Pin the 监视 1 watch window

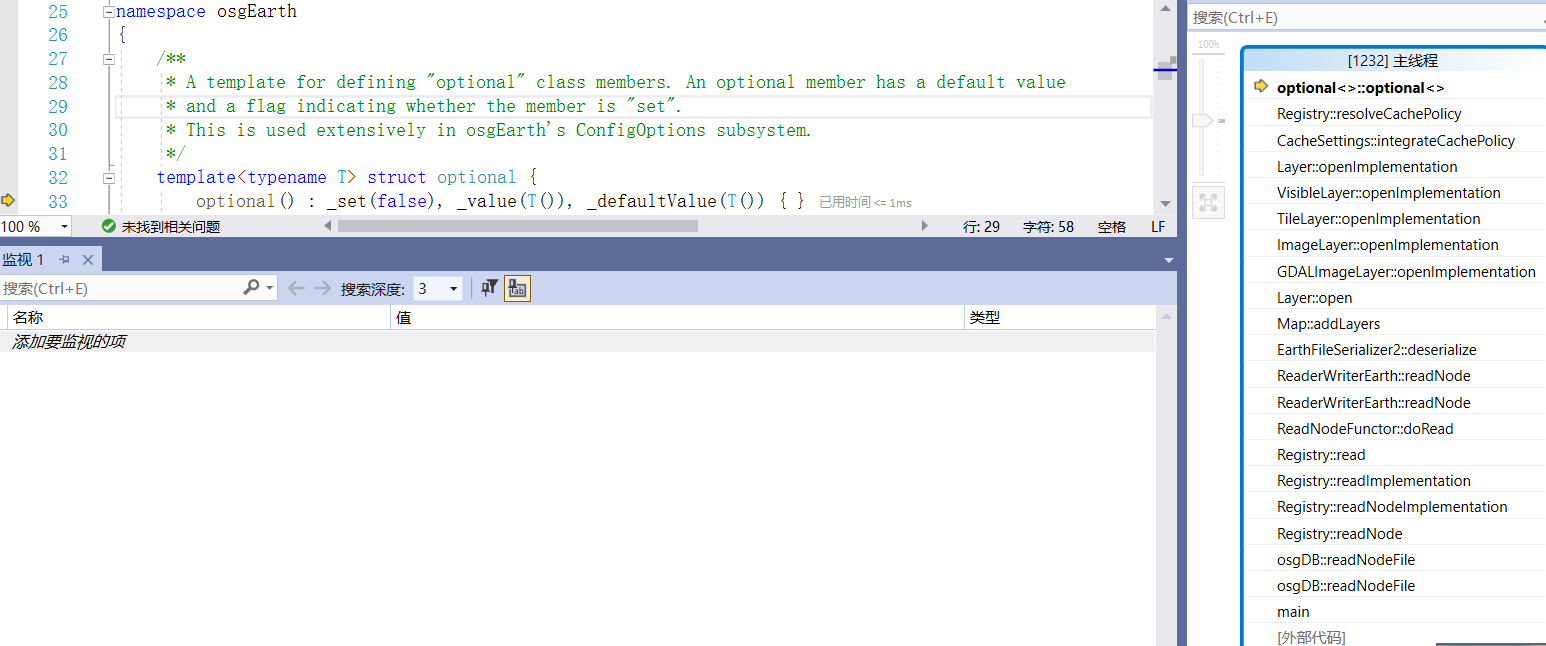[x=65, y=260]
